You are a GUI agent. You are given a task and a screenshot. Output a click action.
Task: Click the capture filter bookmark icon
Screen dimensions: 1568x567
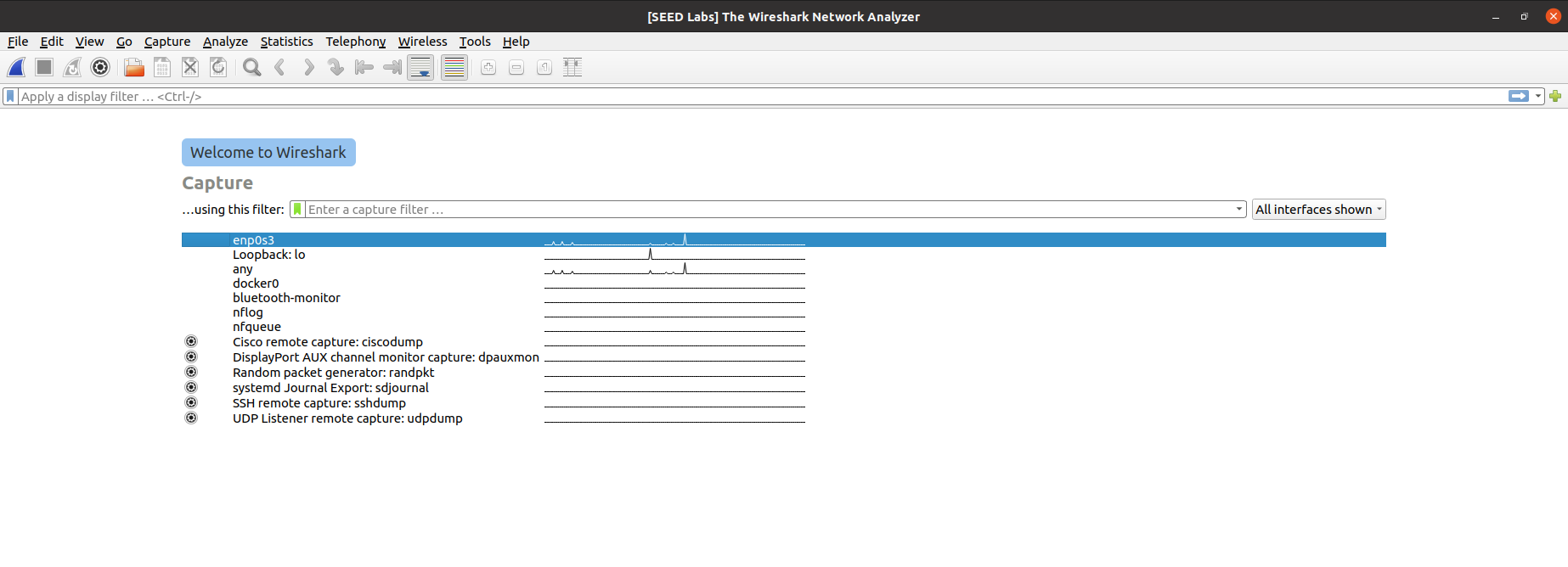[x=297, y=210]
